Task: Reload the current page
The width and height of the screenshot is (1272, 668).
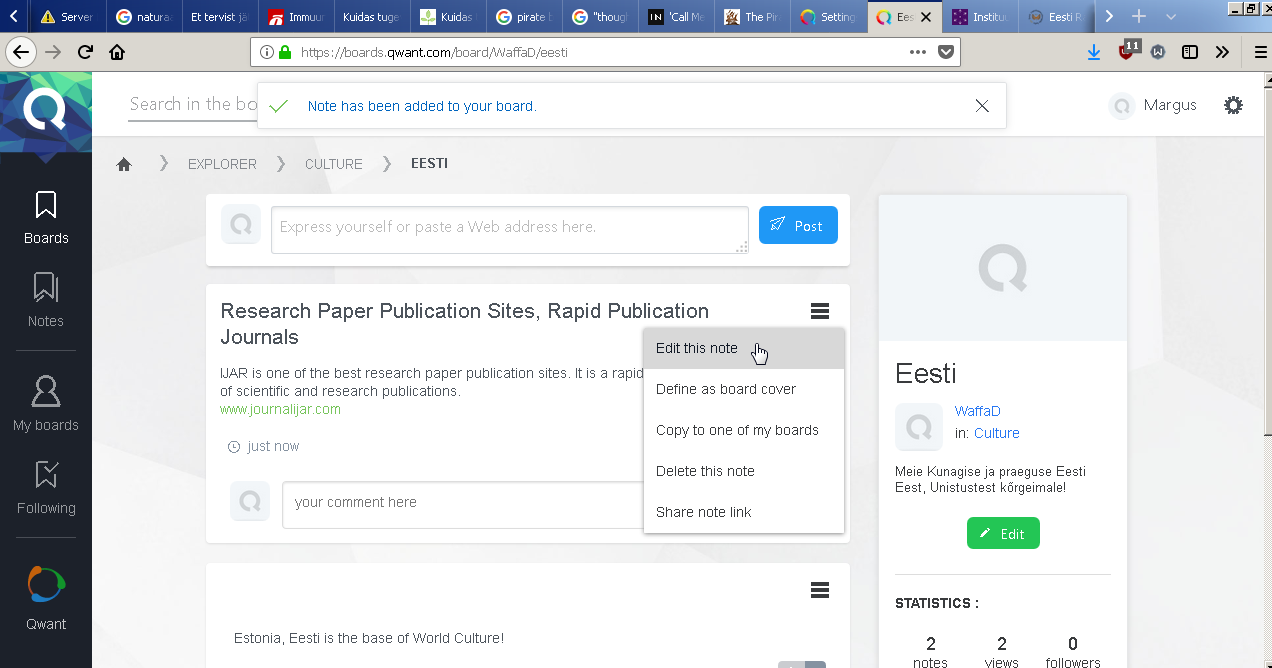Action: pos(85,52)
